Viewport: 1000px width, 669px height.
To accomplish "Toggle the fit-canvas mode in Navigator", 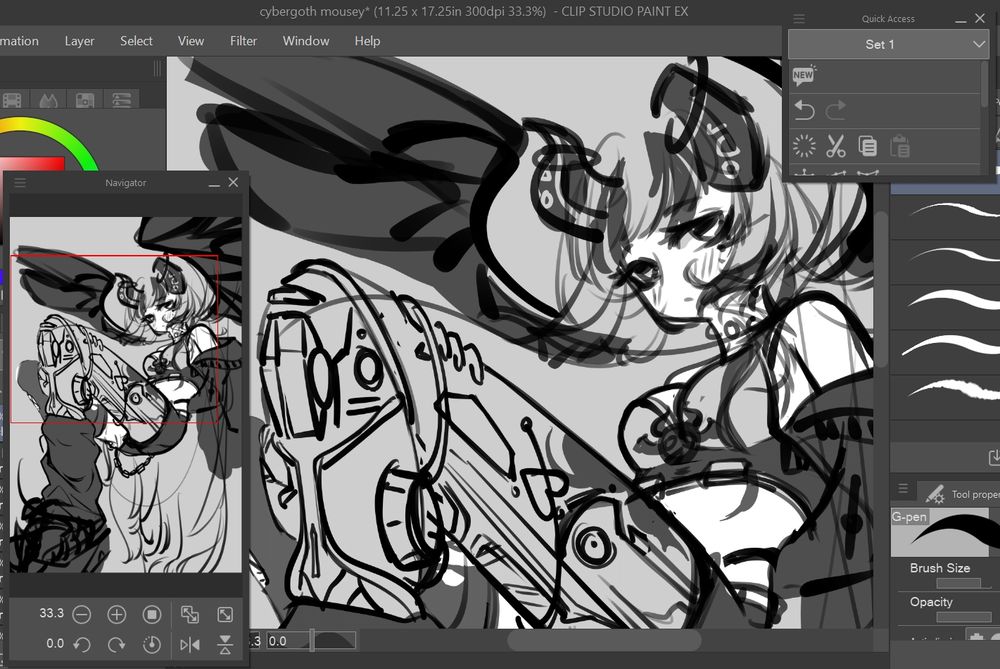I will (x=189, y=613).
